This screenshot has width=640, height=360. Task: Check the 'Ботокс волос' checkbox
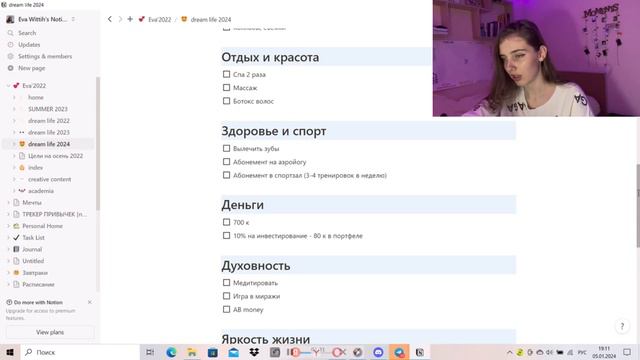227,101
